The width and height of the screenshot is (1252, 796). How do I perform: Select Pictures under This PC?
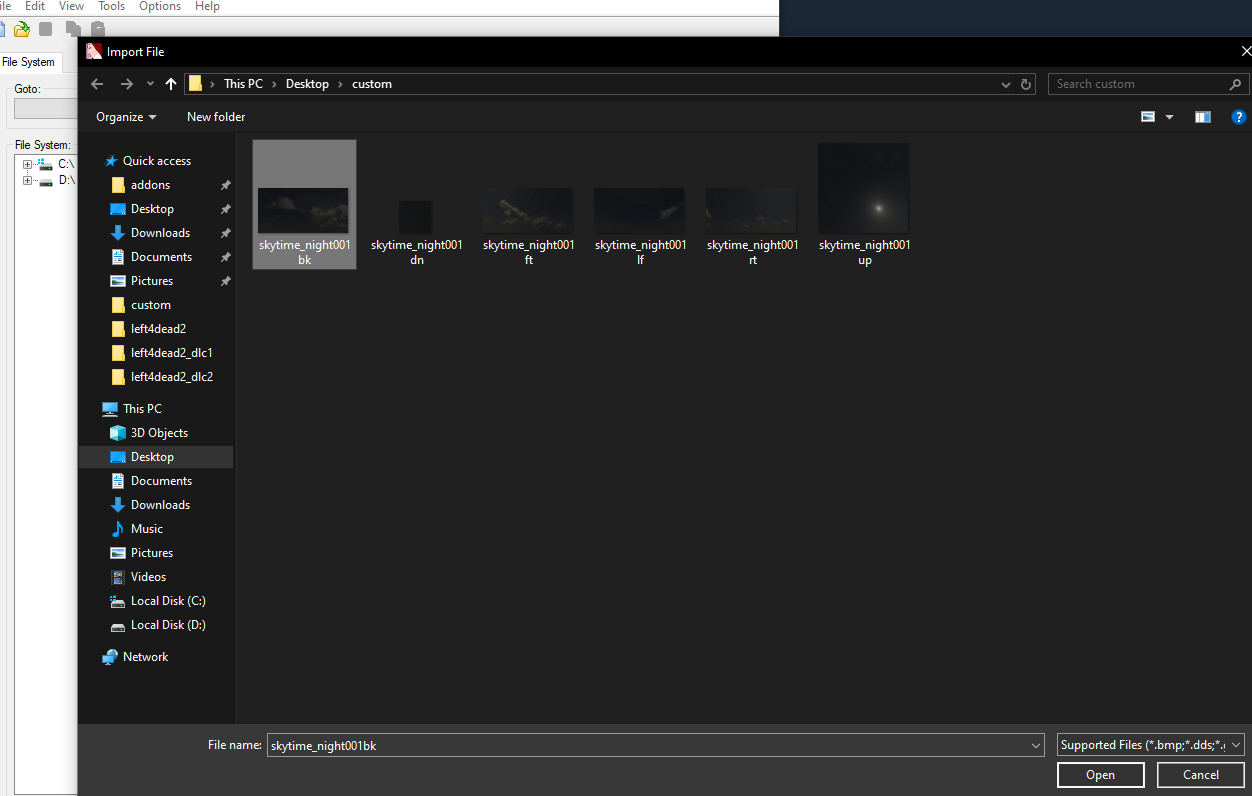[x=152, y=553]
